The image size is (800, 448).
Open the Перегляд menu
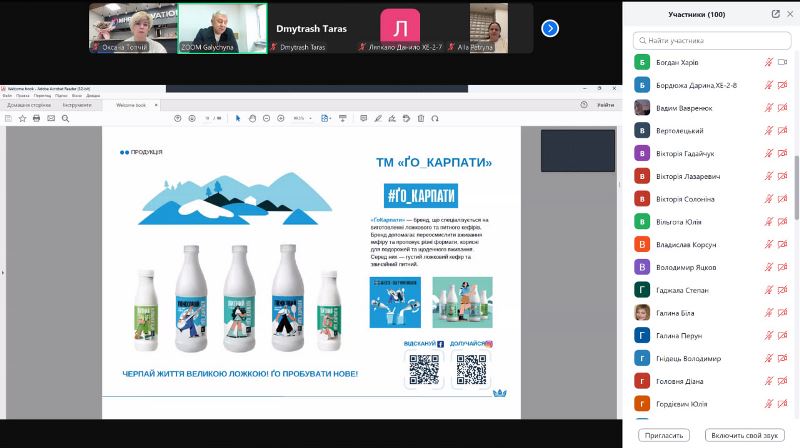[42, 95]
